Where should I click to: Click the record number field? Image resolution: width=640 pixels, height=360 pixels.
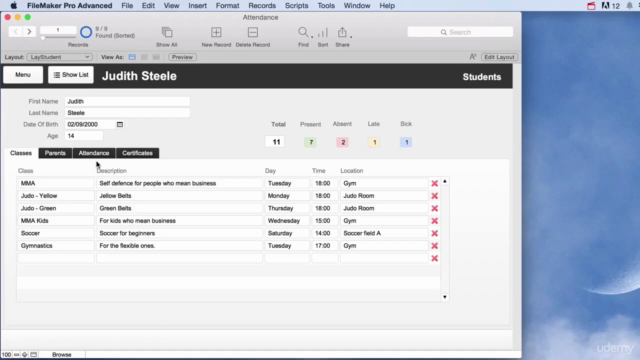pyautogui.click(x=58, y=30)
